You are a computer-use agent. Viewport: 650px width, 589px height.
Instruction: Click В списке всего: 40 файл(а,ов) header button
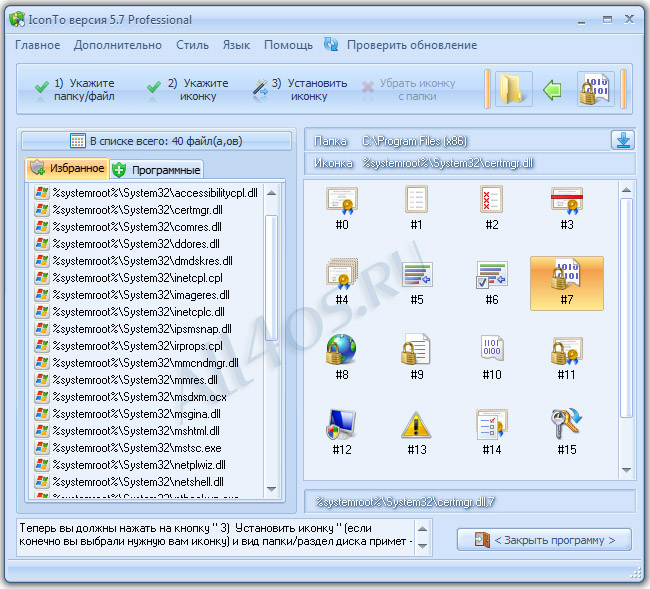[x=156, y=141]
